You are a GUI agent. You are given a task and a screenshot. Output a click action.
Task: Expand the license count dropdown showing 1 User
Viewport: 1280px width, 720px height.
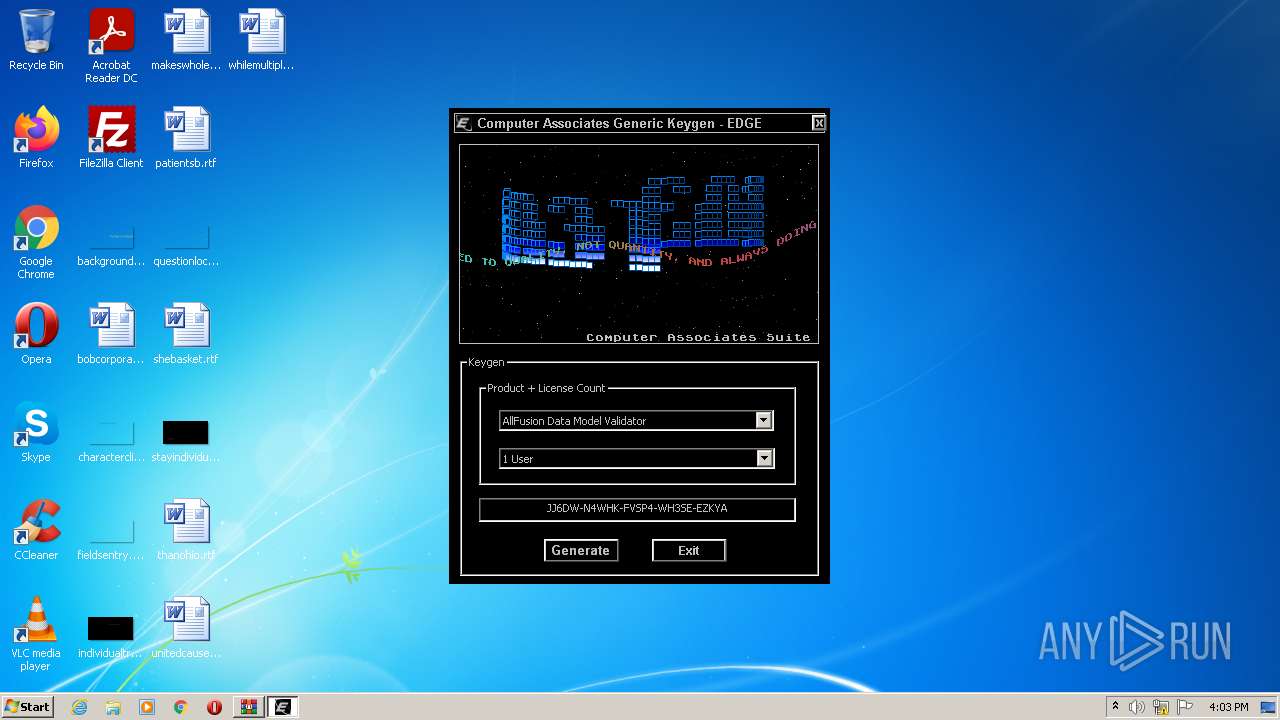click(764, 459)
